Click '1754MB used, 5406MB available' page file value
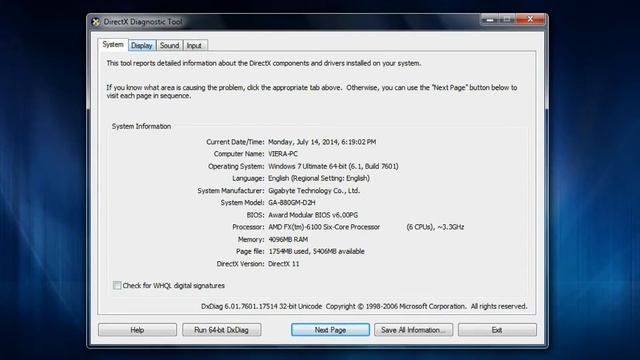 316,251
